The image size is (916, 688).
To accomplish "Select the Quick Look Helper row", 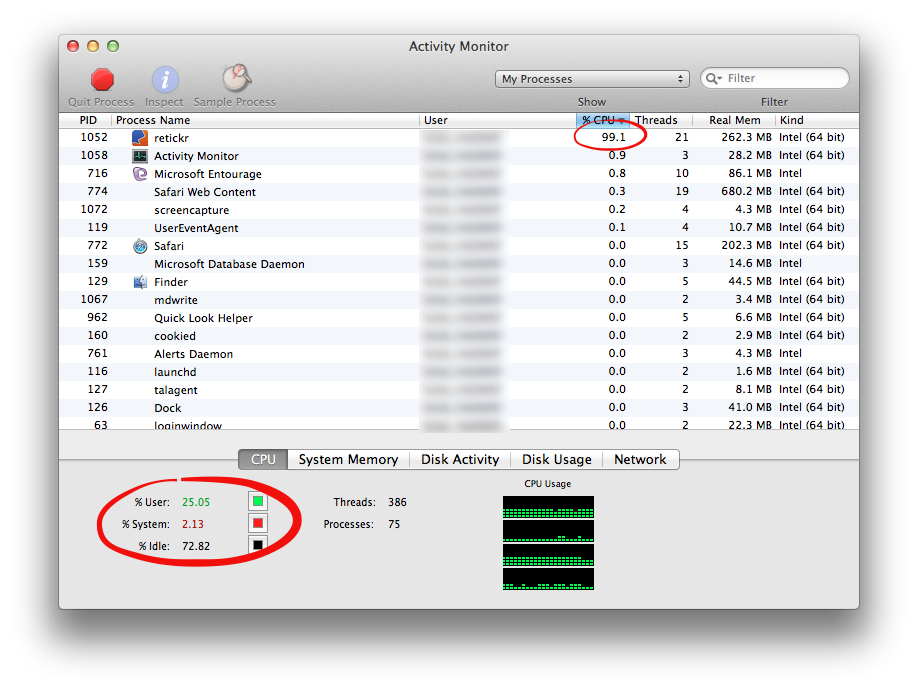I will click(x=459, y=318).
